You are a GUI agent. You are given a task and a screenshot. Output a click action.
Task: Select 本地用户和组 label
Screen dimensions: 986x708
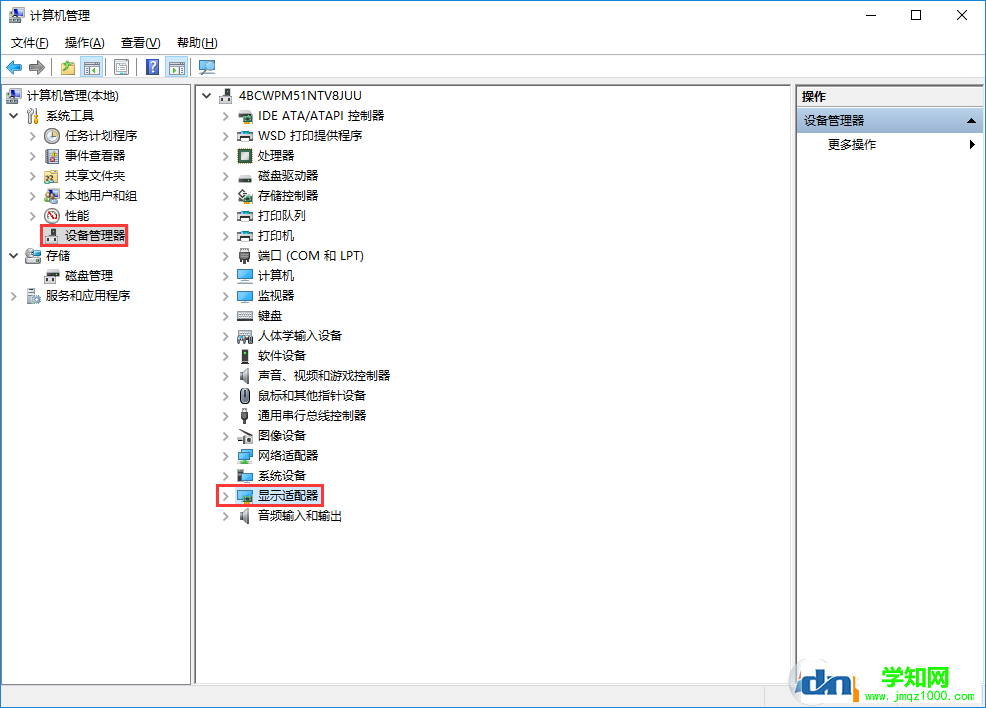coord(101,196)
